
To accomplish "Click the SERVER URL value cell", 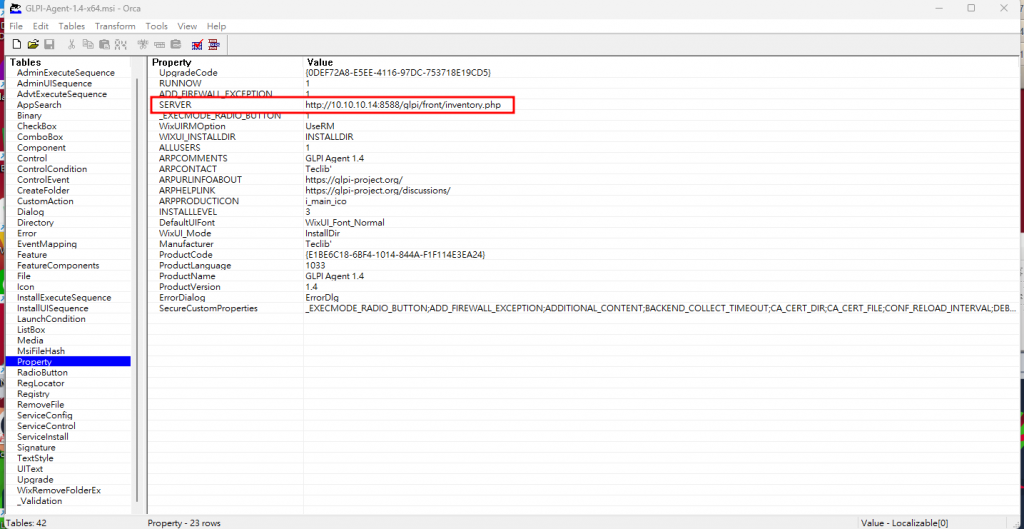I will click(x=403, y=105).
